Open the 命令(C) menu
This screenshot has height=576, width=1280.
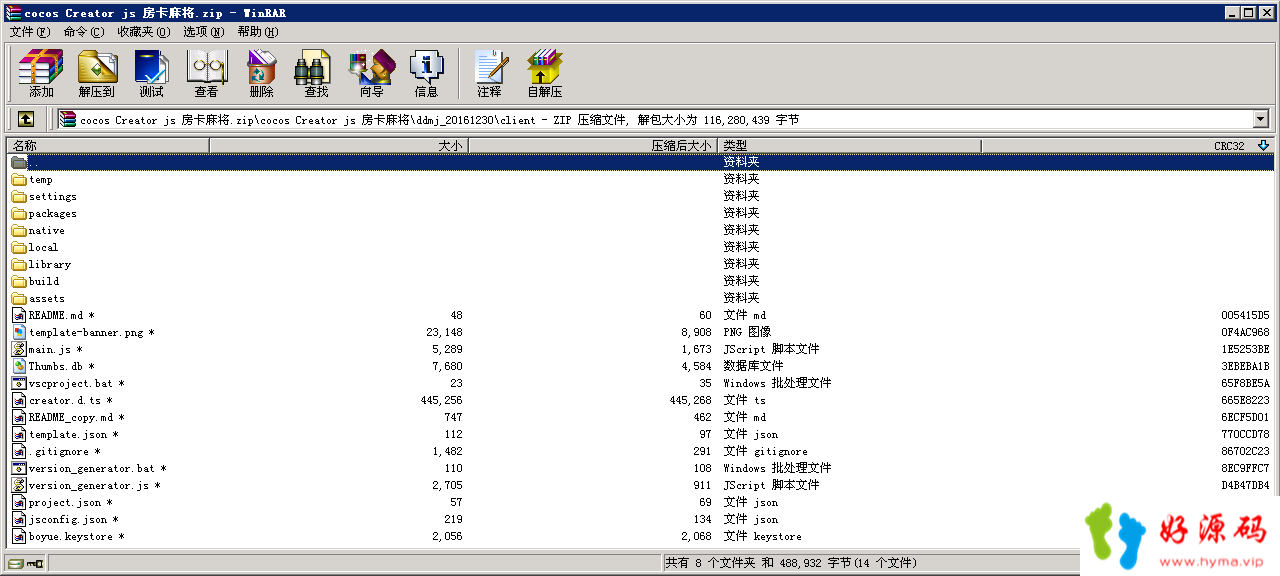click(83, 32)
